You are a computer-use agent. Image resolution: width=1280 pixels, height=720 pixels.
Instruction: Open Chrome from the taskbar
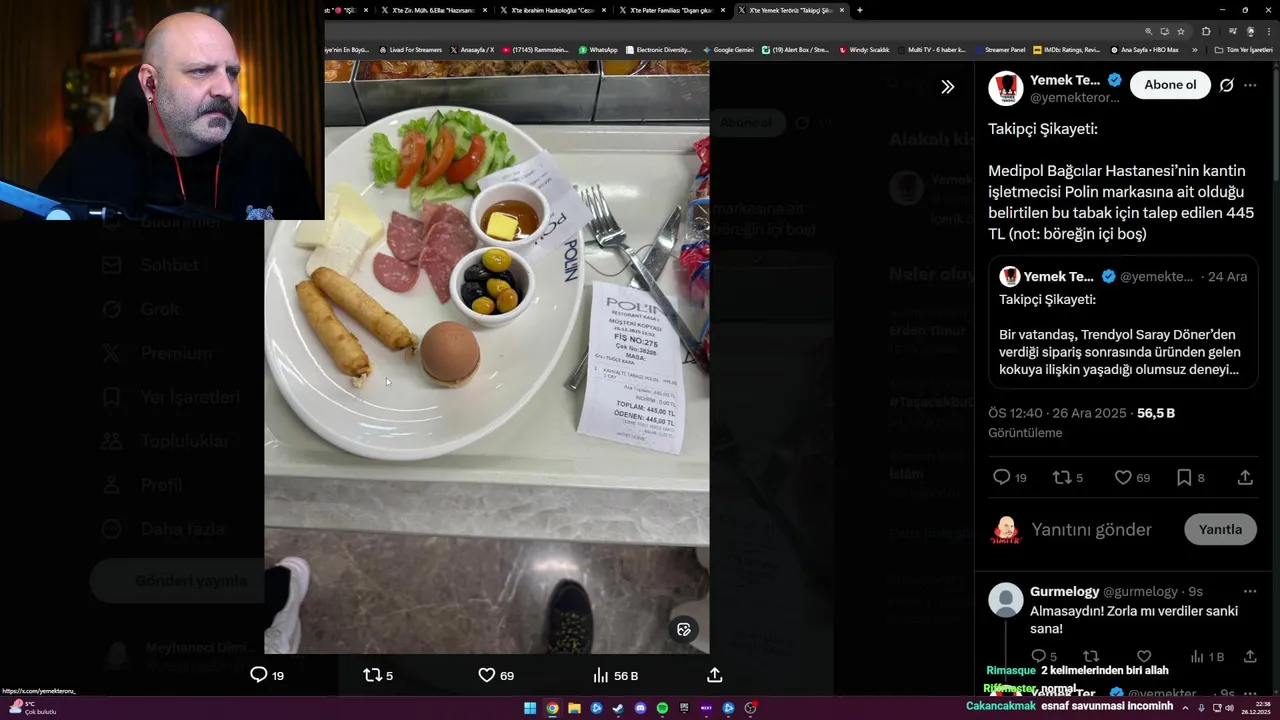[552, 708]
